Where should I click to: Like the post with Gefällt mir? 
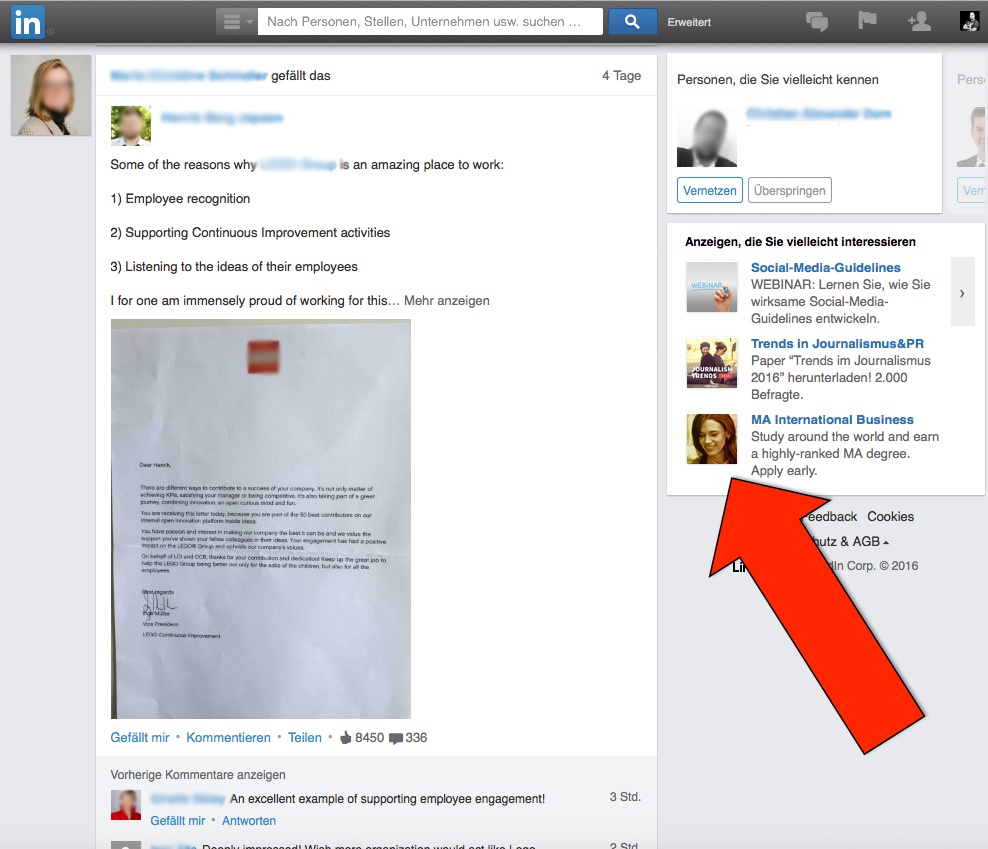[140, 737]
